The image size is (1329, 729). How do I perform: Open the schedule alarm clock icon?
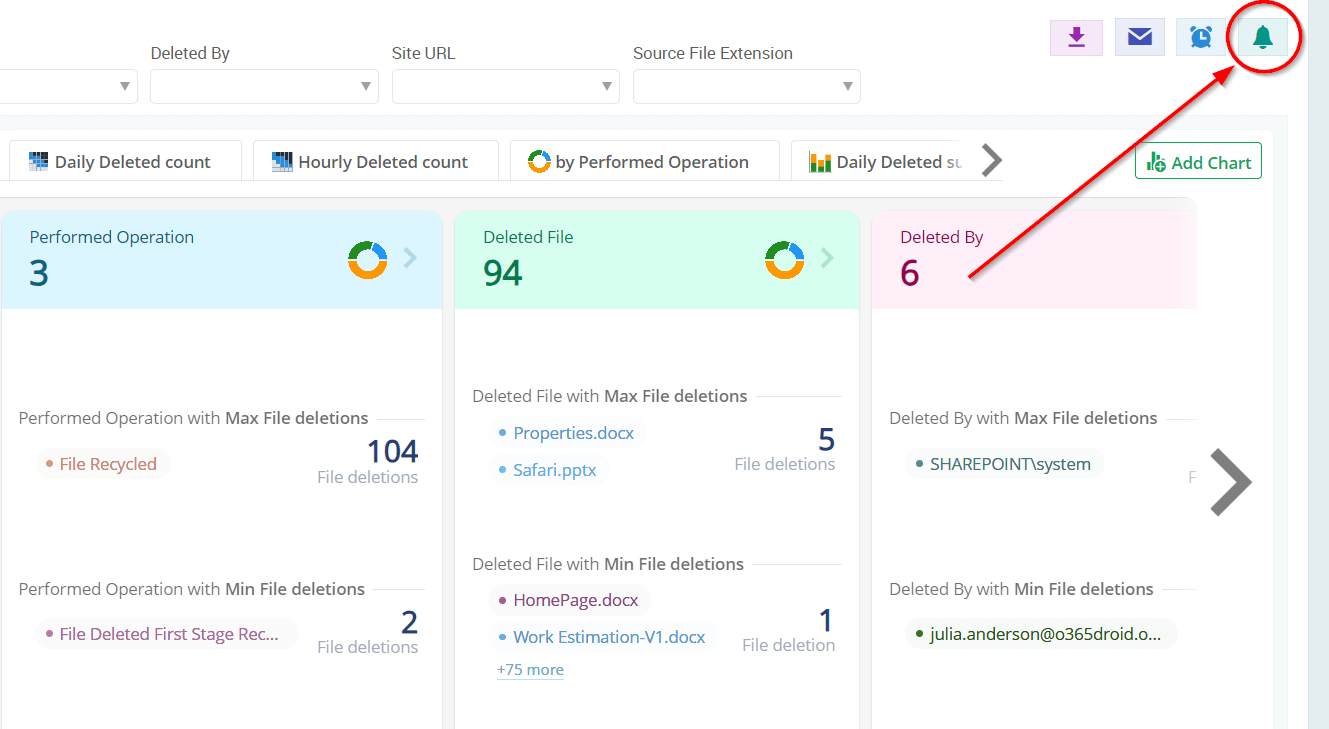1201,37
